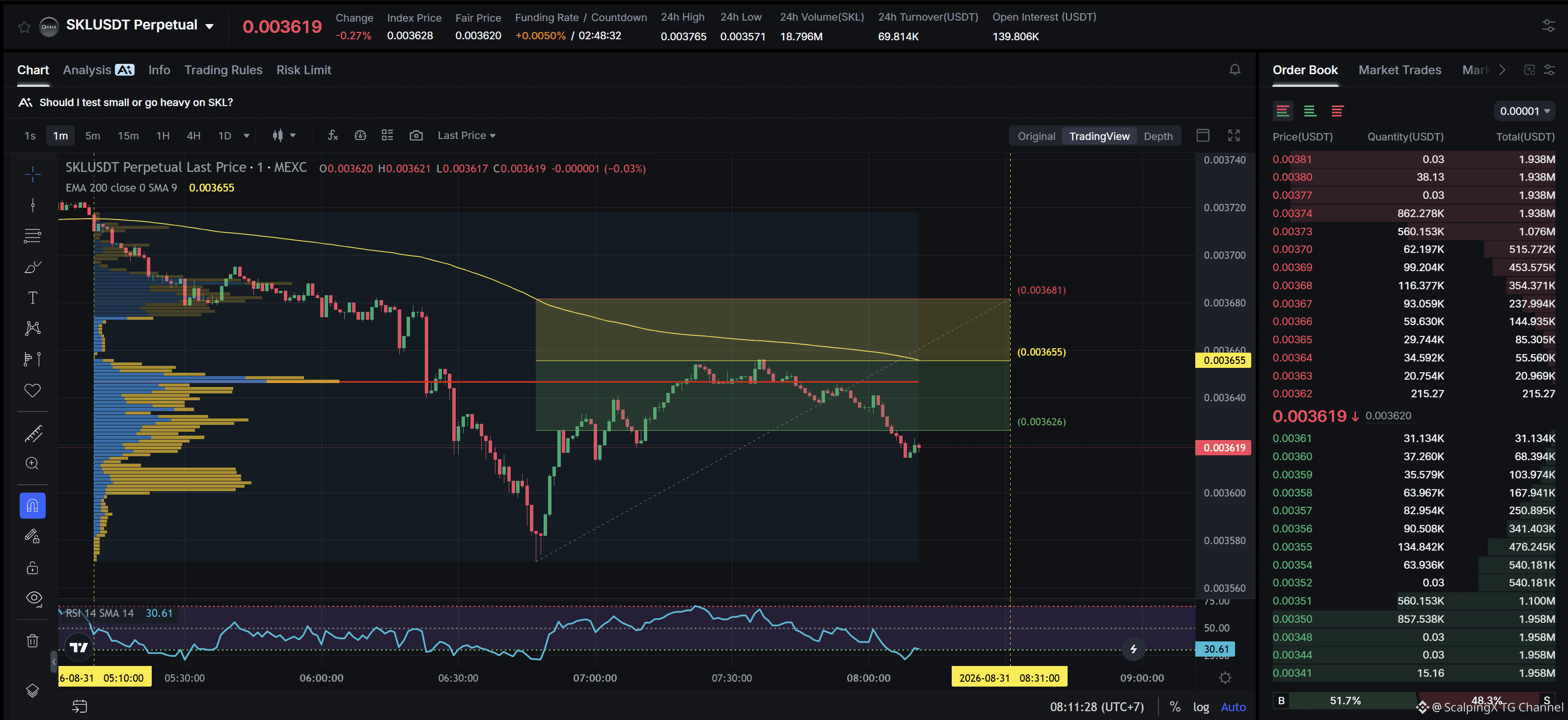Viewport: 1568px width, 720px height.
Task: Open the indicators fx menu
Action: (x=332, y=135)
